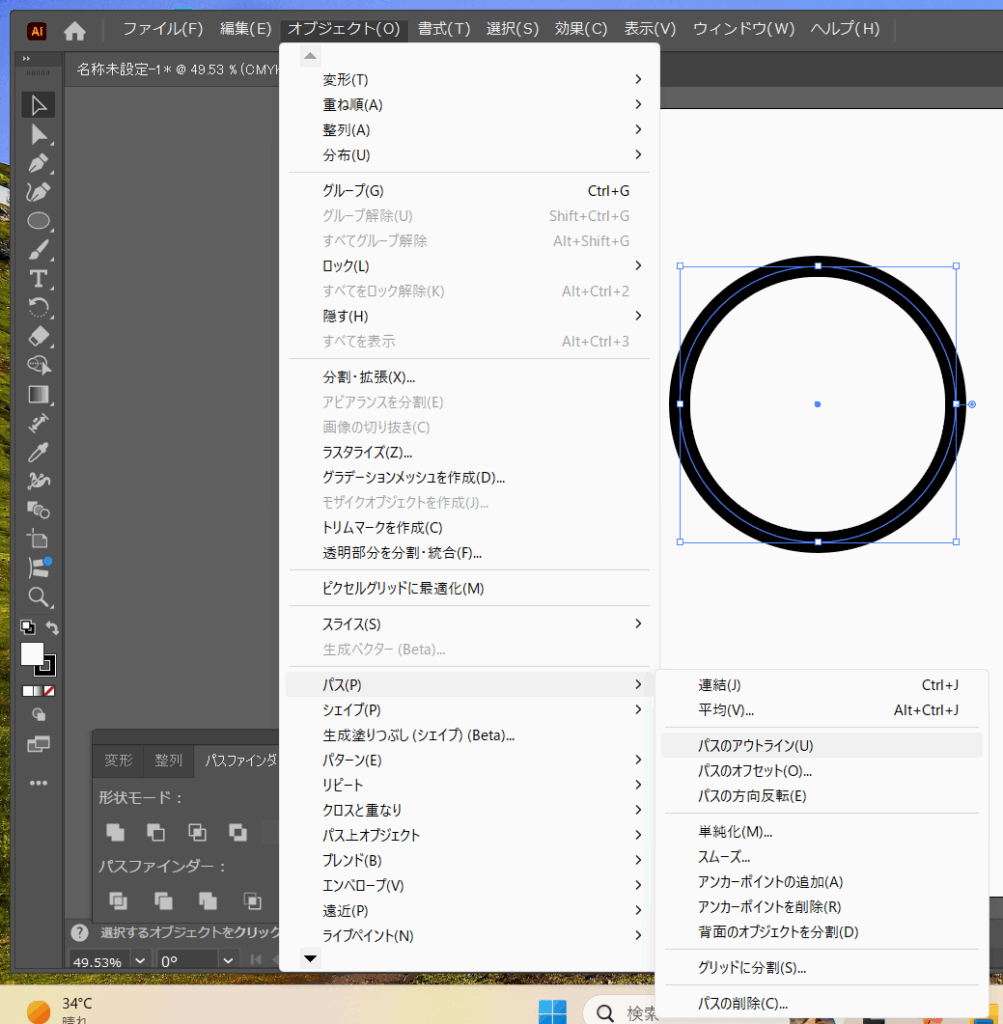Screen dimensions: 1003x1024
Task: Open the rotation angle dropdown
Action: coord(228,962)
